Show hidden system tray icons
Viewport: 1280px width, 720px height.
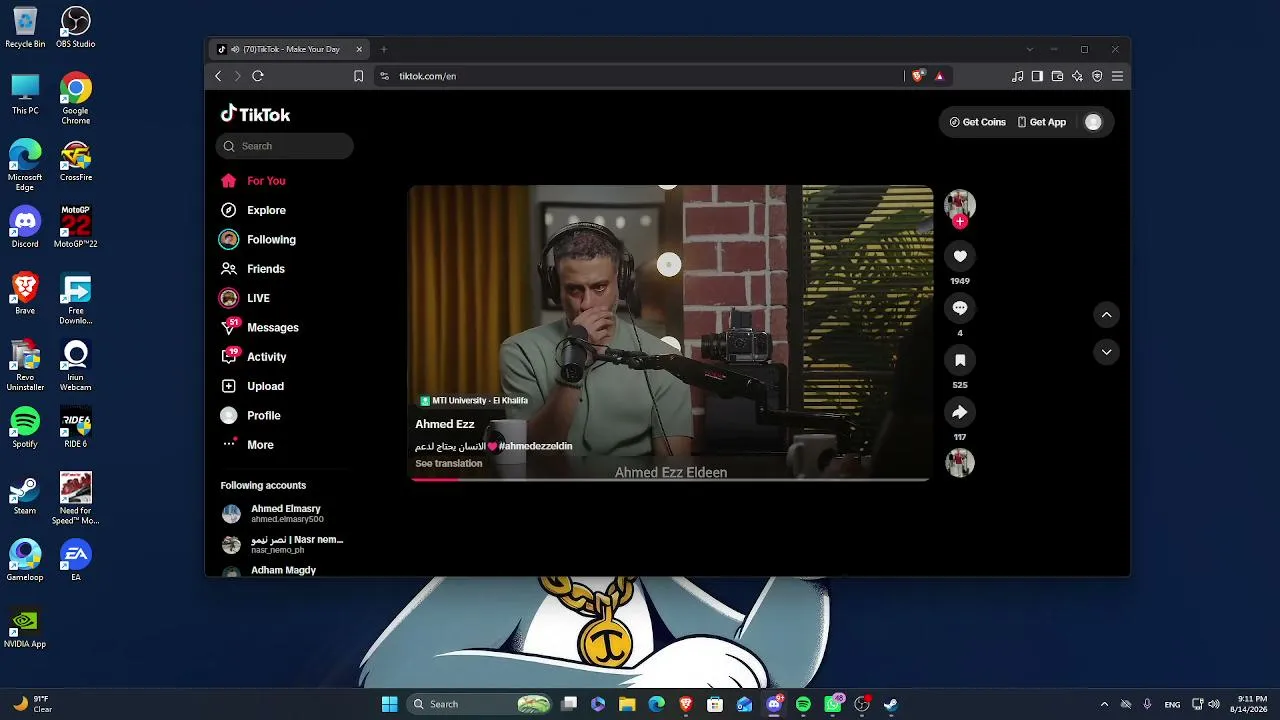tap(1104, 704)
